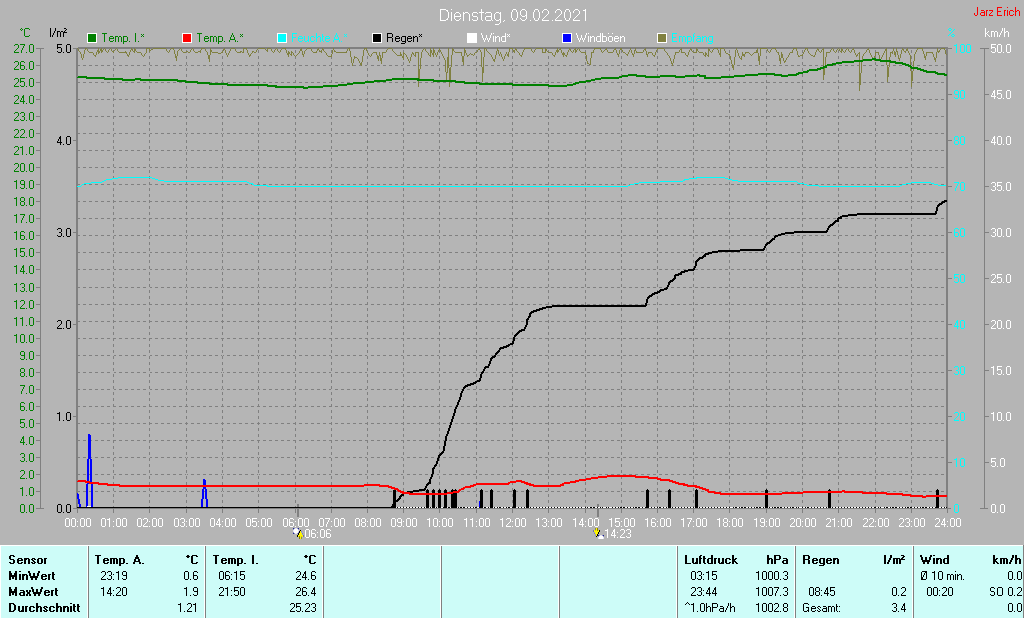
Task: Select the cyan humidity legend square
Action: pyautogui.click(x=282, y=38)
